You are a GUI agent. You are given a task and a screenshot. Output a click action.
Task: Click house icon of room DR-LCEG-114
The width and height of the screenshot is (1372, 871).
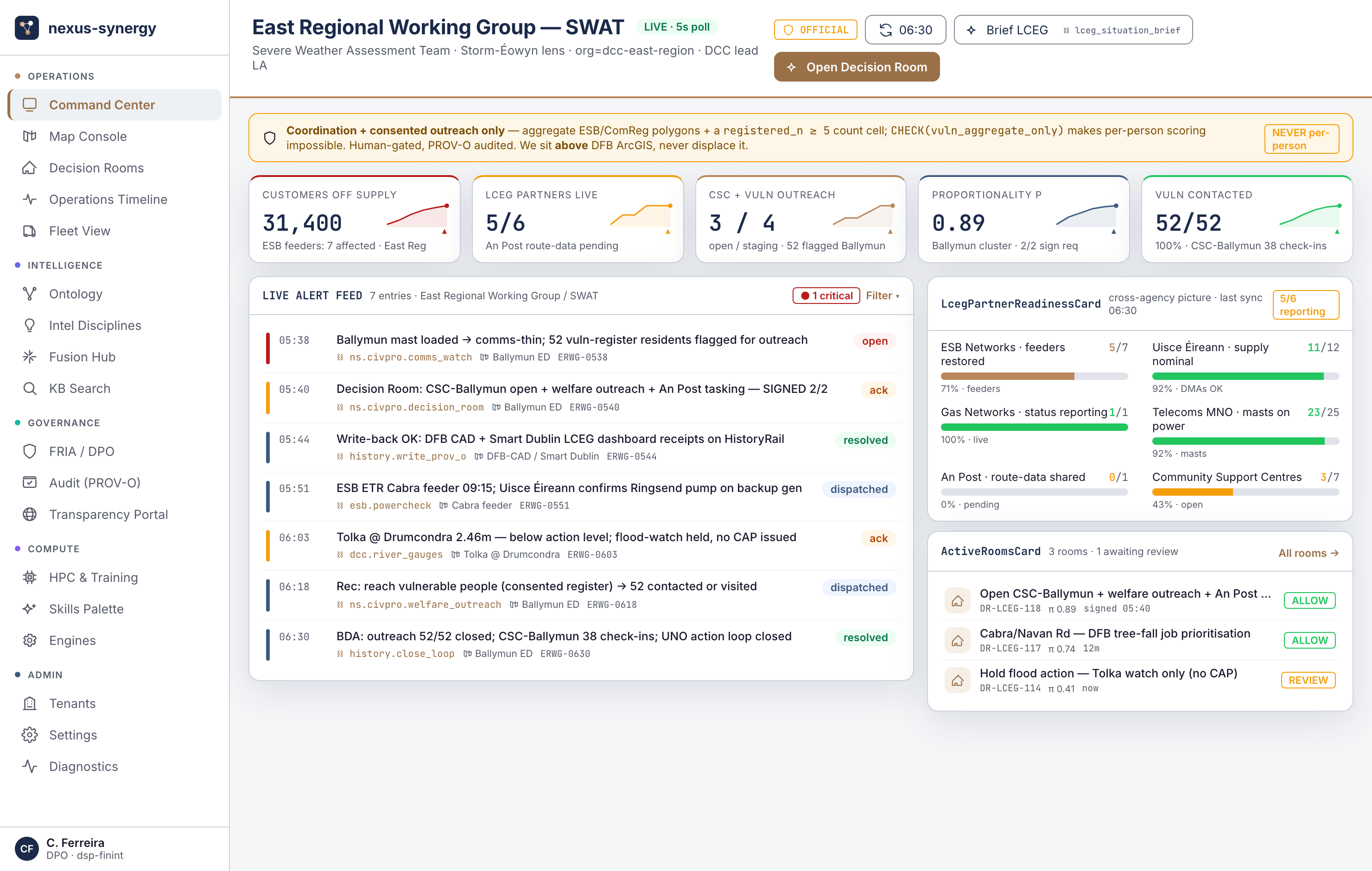tap(957, 680)
